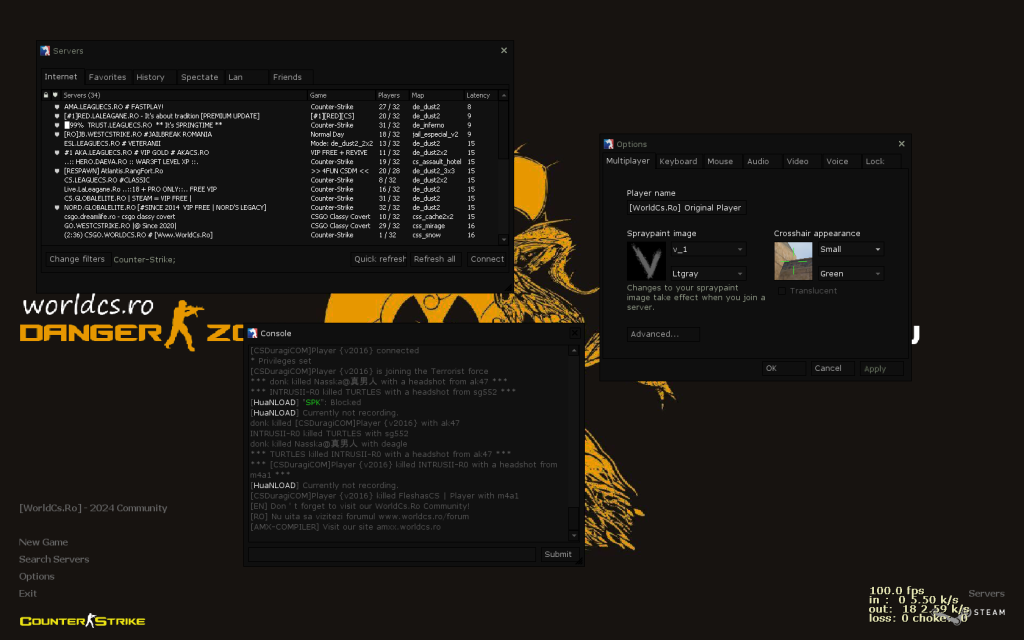Click Quick refresh in Servers window

point(378,259)
